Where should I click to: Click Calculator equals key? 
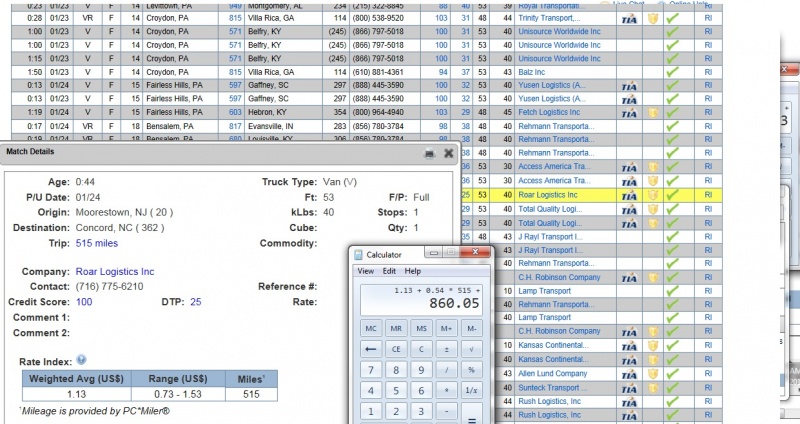tap(471, 413)
